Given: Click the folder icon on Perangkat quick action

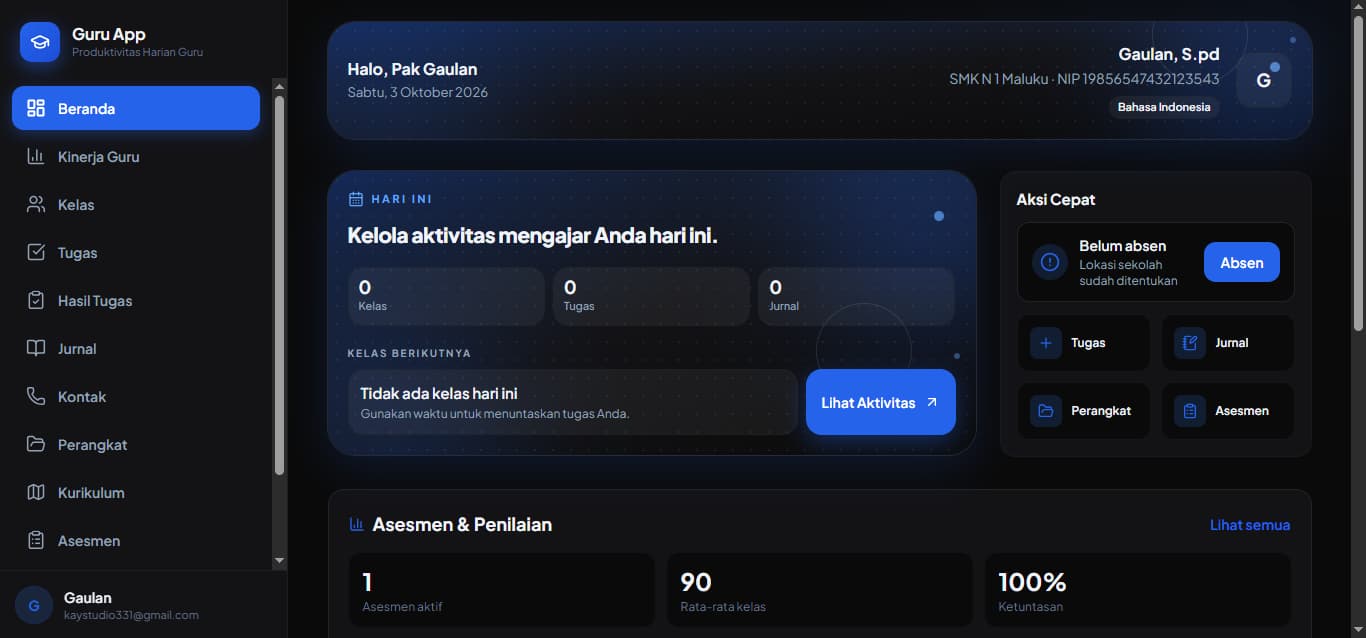Looking at the screenshot, I should [x=1046, y=411].
